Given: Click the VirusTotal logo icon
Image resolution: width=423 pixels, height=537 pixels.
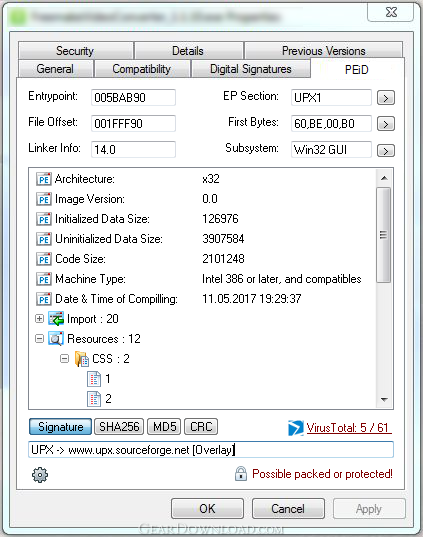Looking at the screenshot, I should tap(296, 427).
